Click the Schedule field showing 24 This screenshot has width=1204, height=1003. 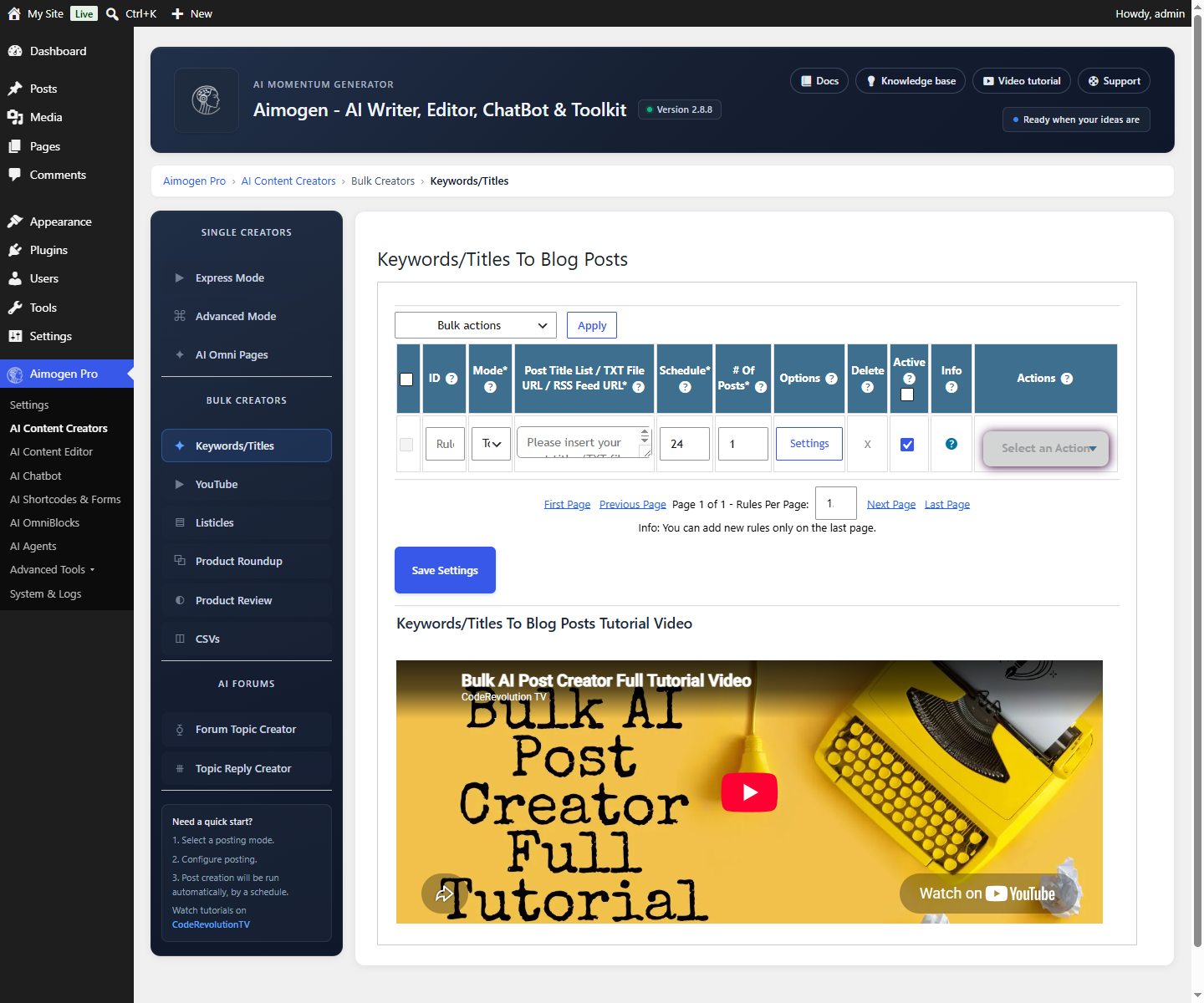click(x=685, y=444)
